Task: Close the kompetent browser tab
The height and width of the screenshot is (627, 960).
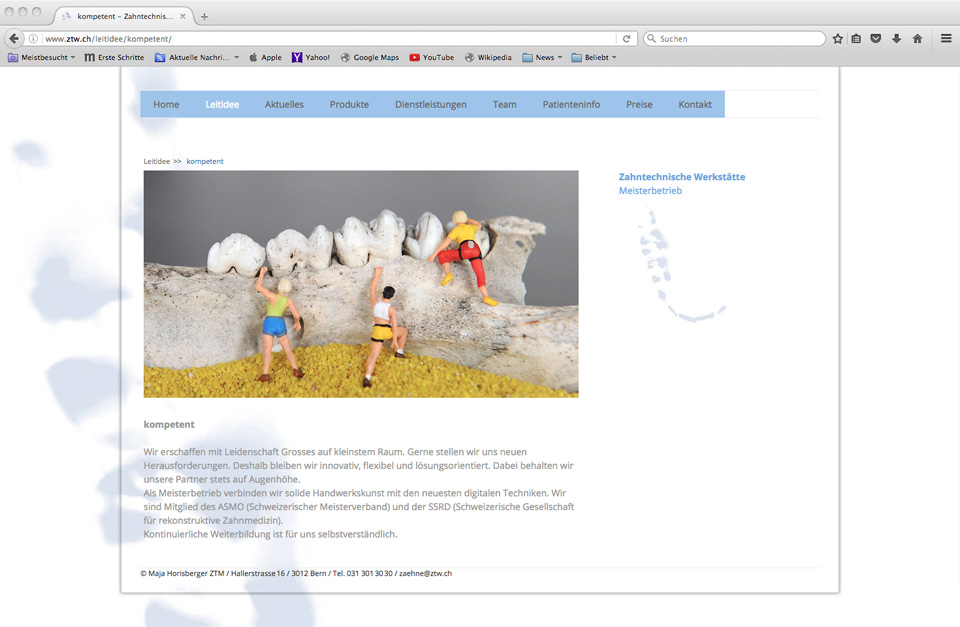Action: (x=182, y=17)
